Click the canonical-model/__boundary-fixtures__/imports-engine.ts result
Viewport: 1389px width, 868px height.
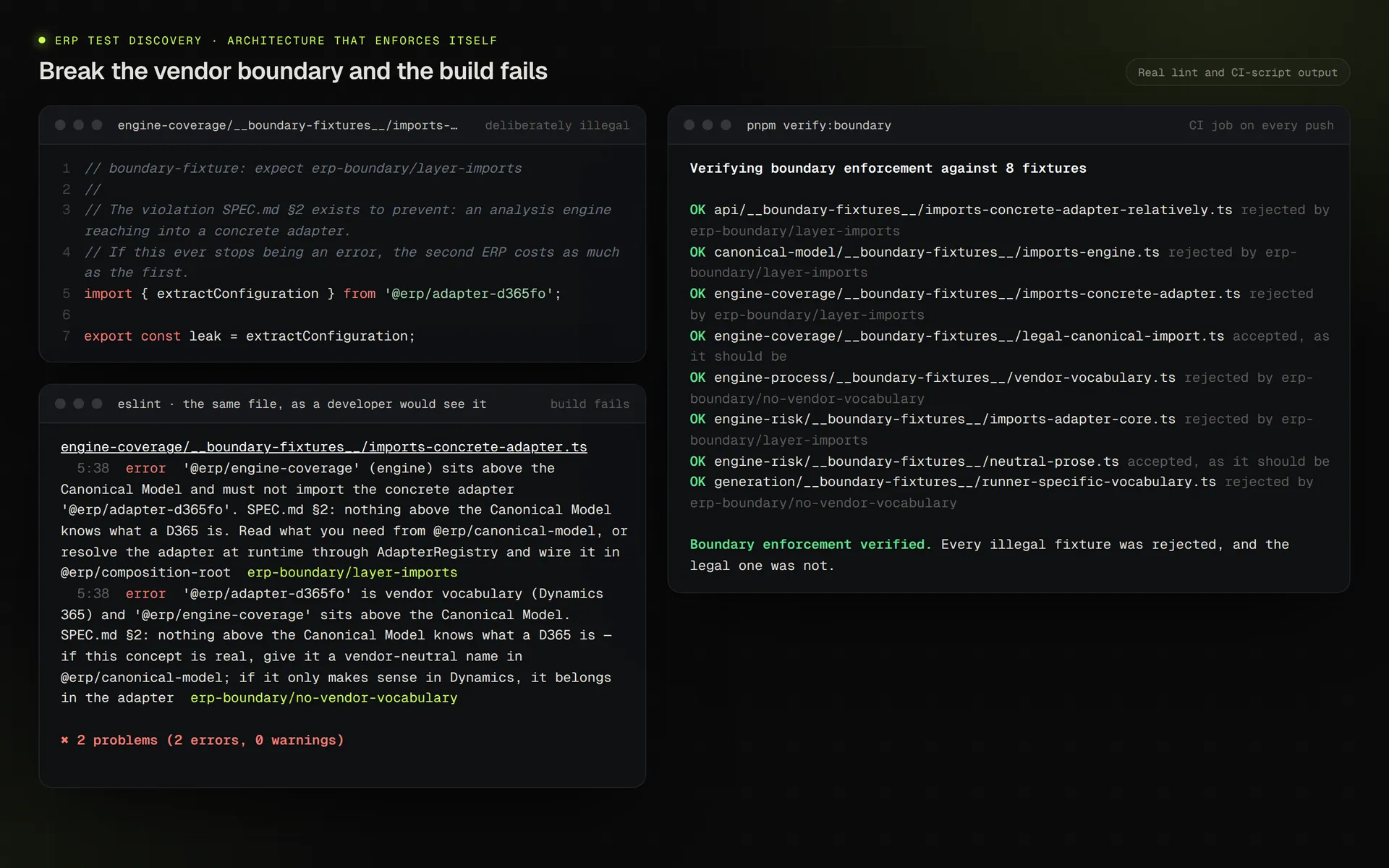(993, 262)
